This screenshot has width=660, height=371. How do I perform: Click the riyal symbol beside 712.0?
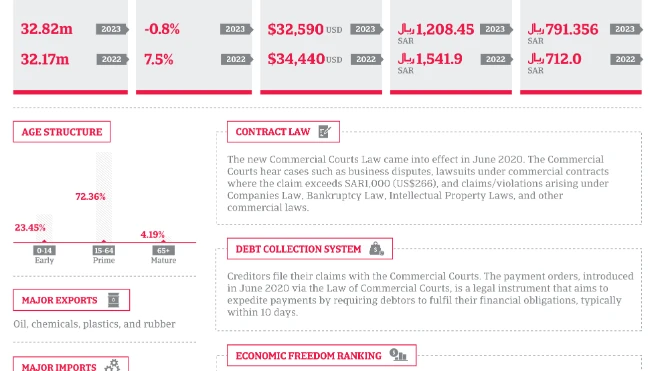[536, 59]
